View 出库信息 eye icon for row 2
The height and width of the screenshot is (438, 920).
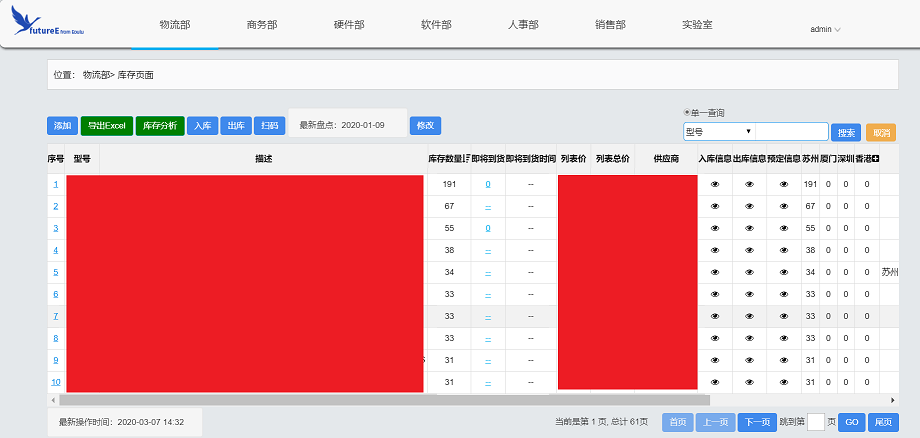[750, 206]
